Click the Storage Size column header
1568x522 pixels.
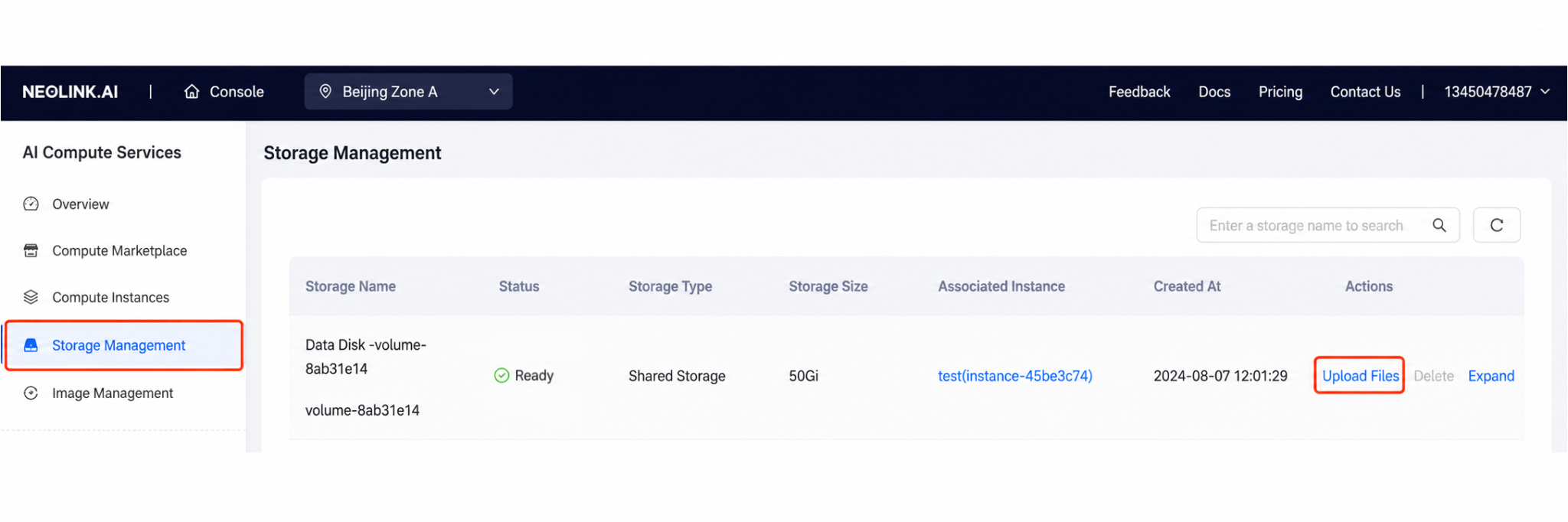pyautogui.click(x=828, y=286)
